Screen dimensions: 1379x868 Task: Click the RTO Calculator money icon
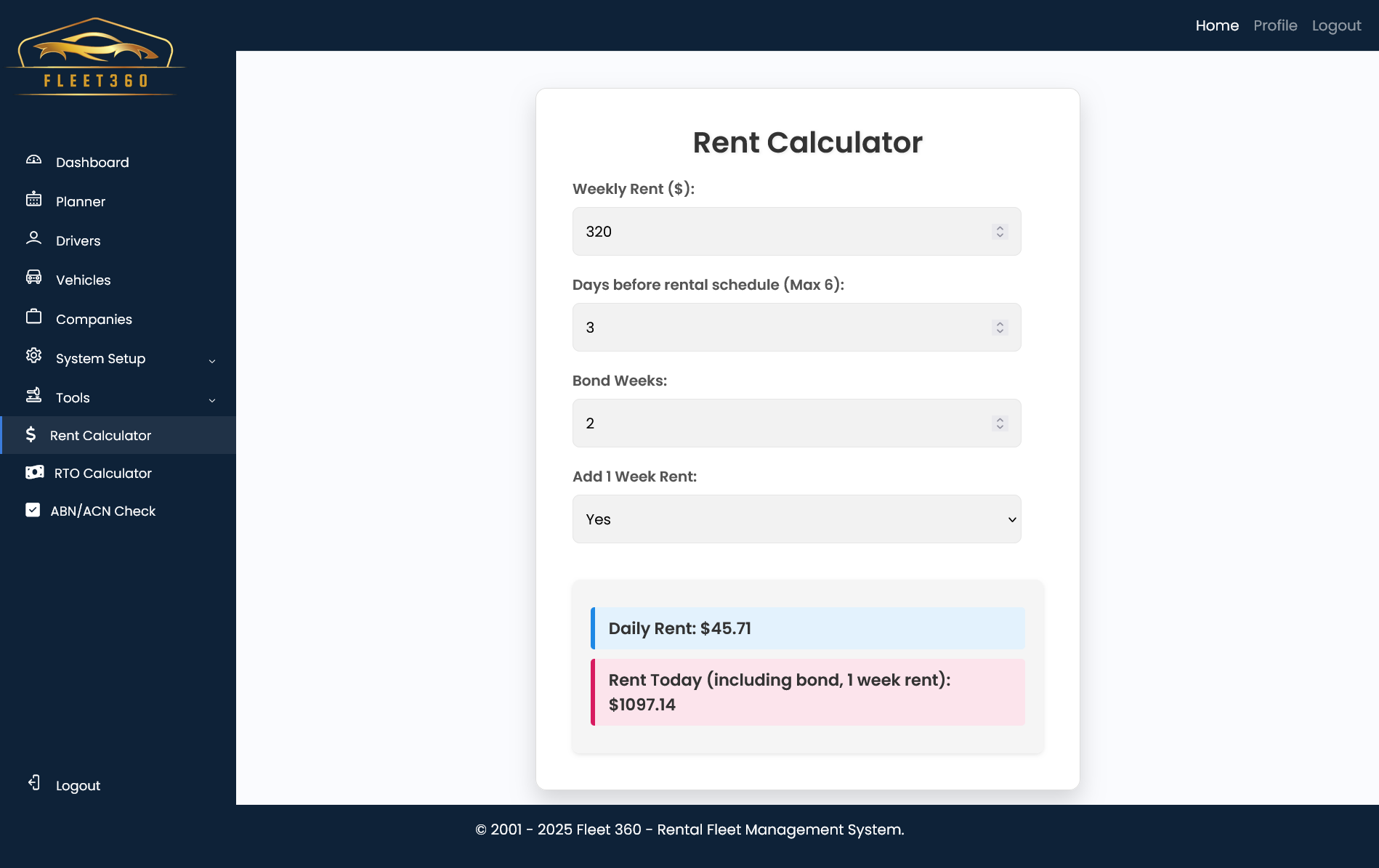[x=34, y=473]
